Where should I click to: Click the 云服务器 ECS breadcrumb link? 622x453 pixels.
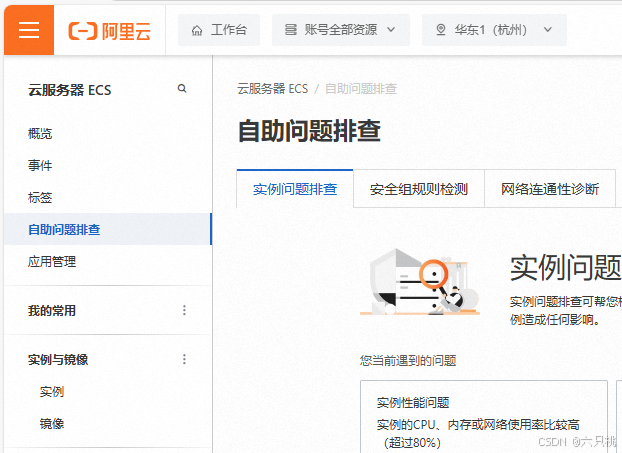click(273, 89)
